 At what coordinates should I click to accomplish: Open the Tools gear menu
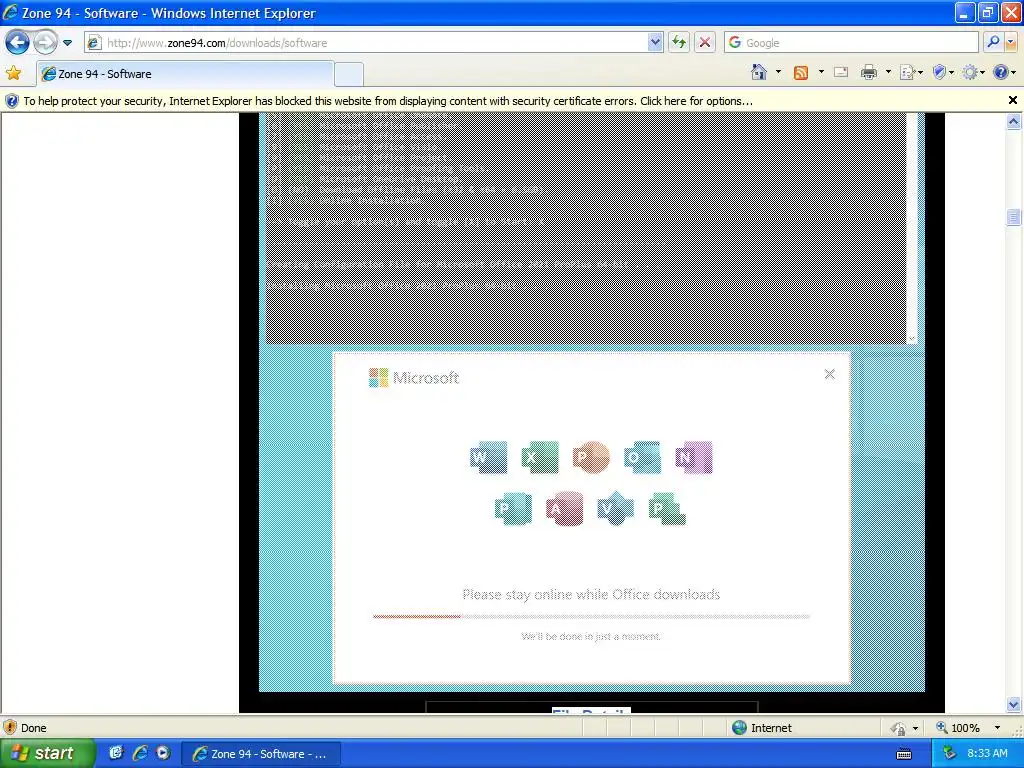[x=972, y=72]
